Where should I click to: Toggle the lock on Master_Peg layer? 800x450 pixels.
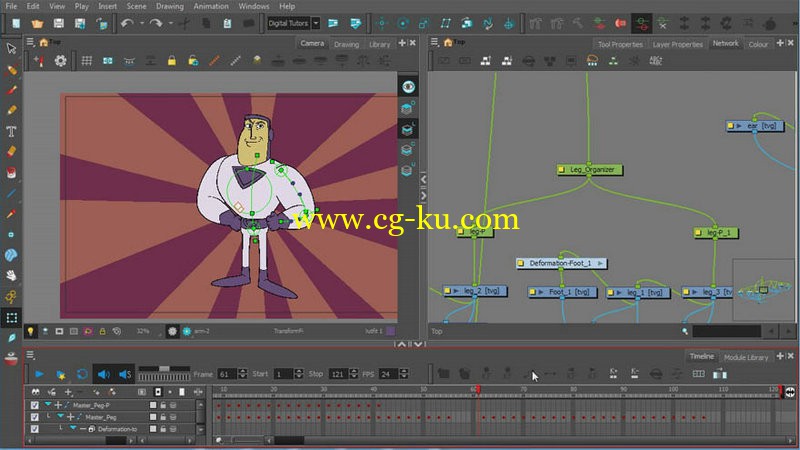163,417
